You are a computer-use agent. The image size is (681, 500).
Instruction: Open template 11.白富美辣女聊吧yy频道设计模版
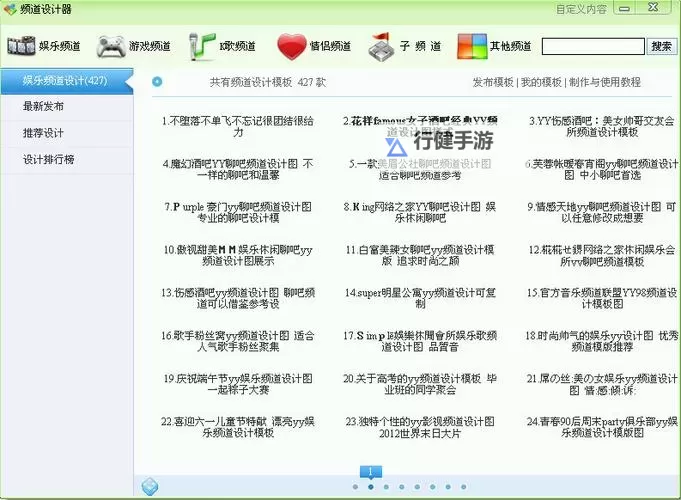coord(420,255)
